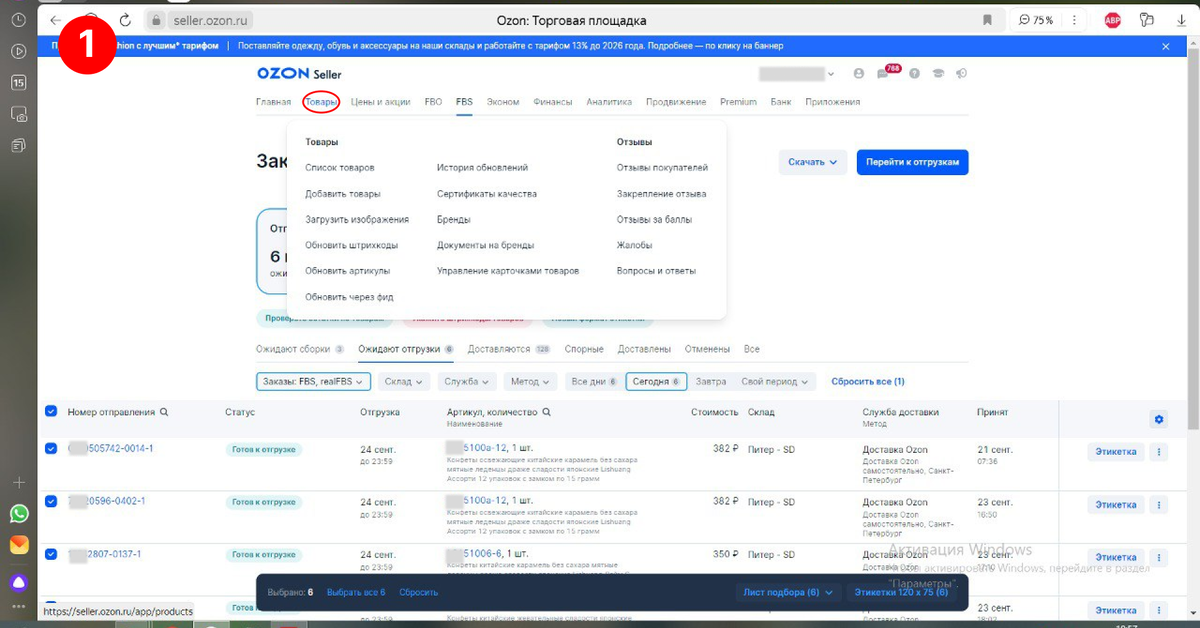Open the ABP adblock extension
The height and width of the screenshot is (628, 1200).
pyautogui.click(x=1113, y=20)
